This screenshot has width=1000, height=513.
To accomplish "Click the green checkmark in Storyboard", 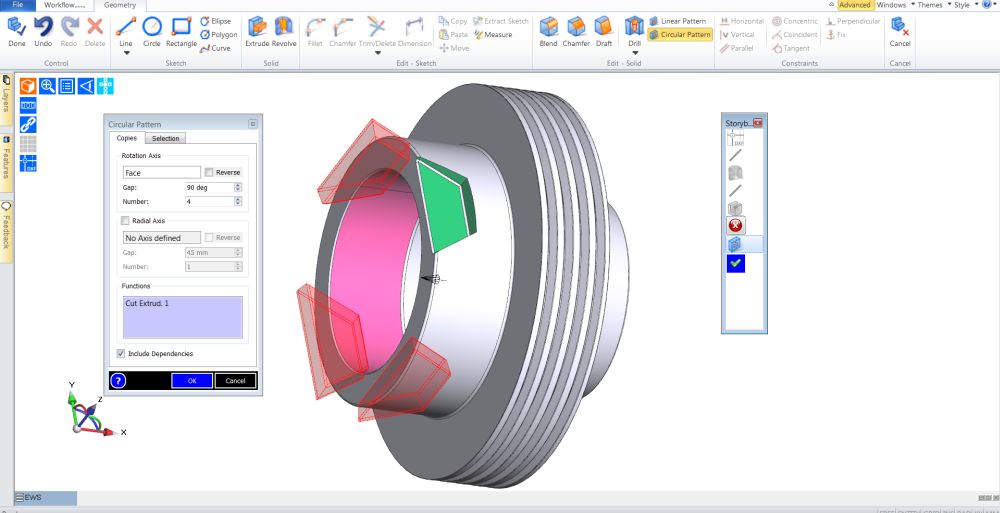I will coord(735,264).
